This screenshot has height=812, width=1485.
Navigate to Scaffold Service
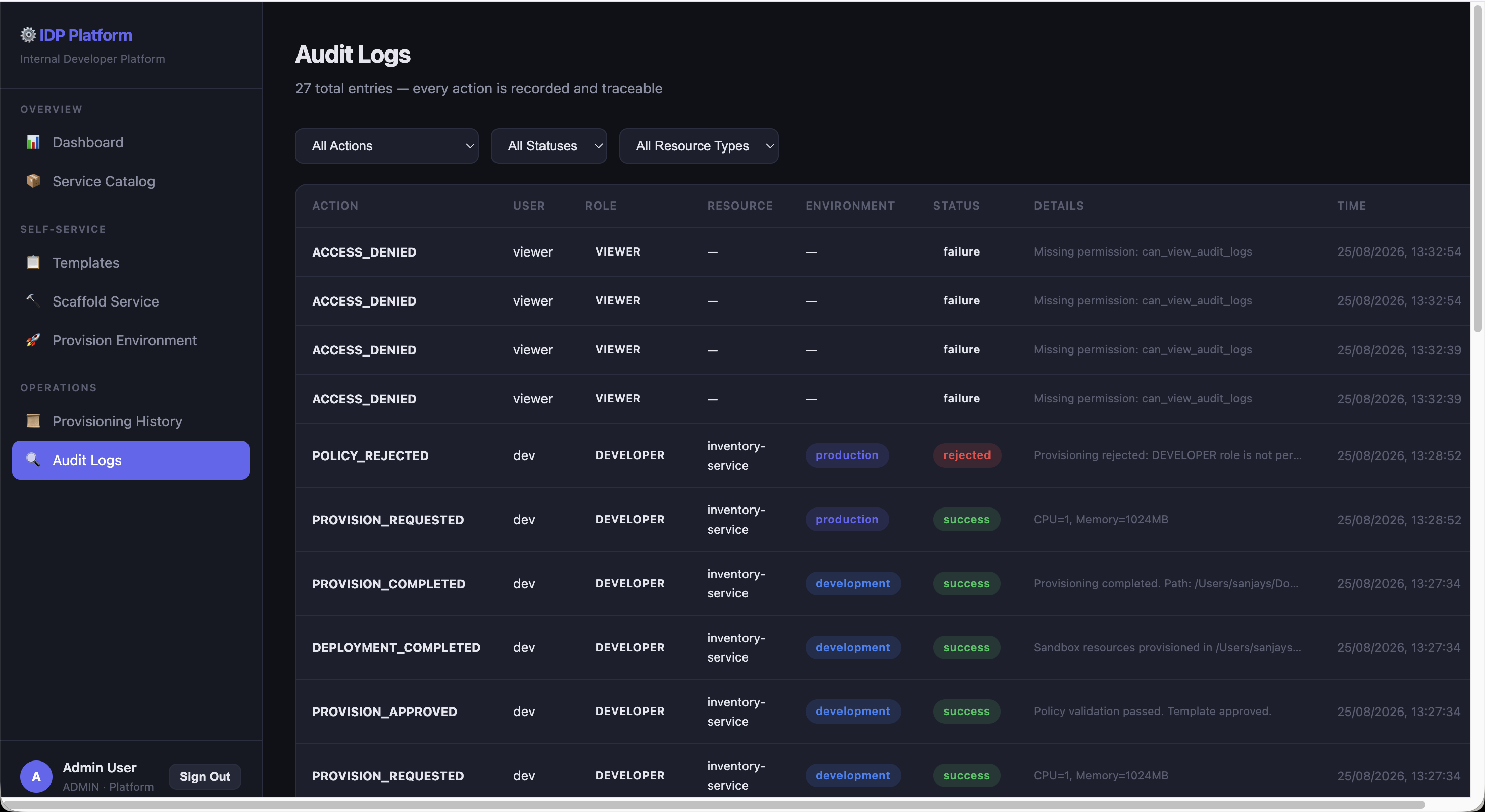(x=131, y=301)
